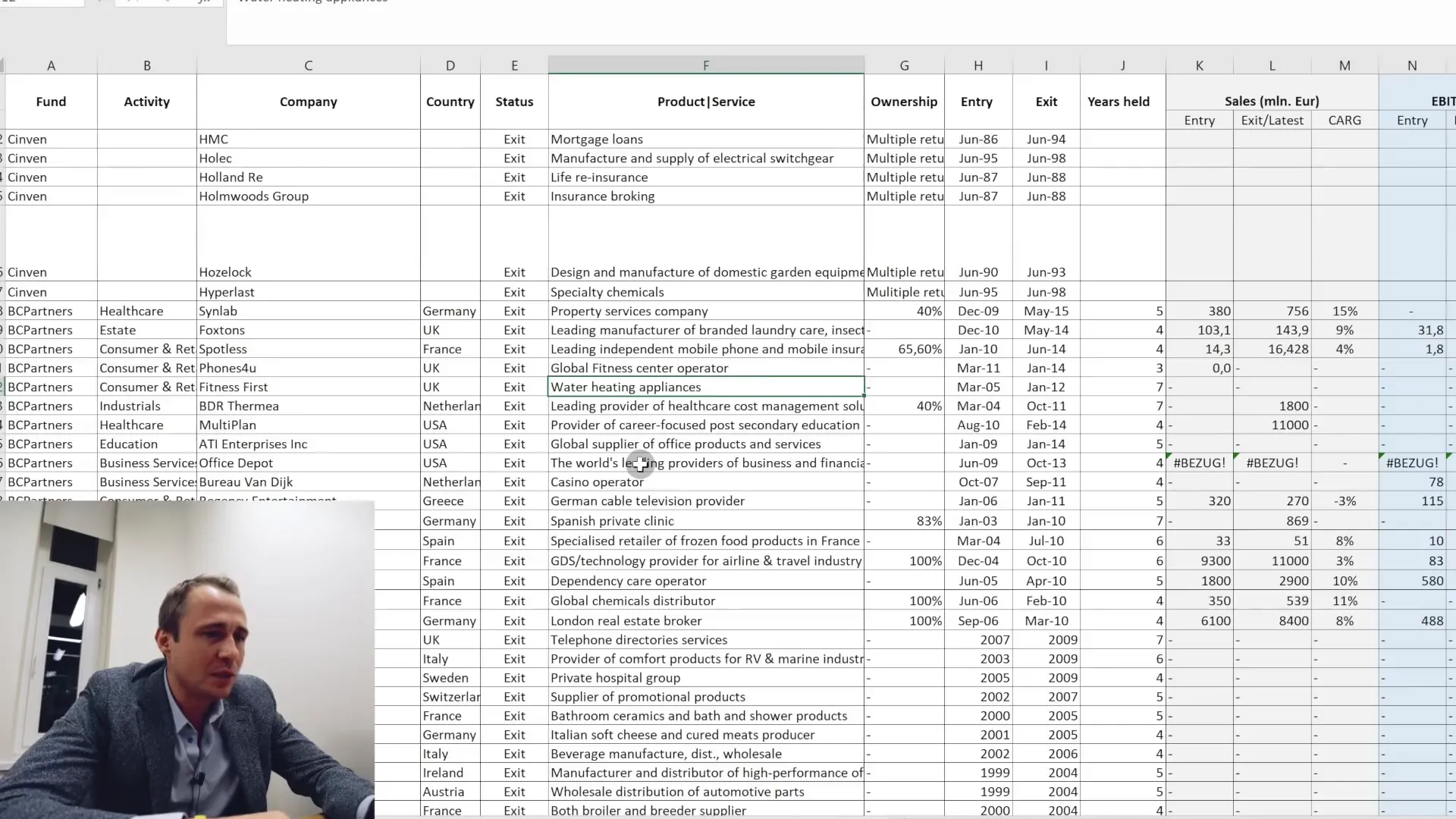Click the Property services company cell
This screenshot has width=1456, height=819.
pos(706,311)
